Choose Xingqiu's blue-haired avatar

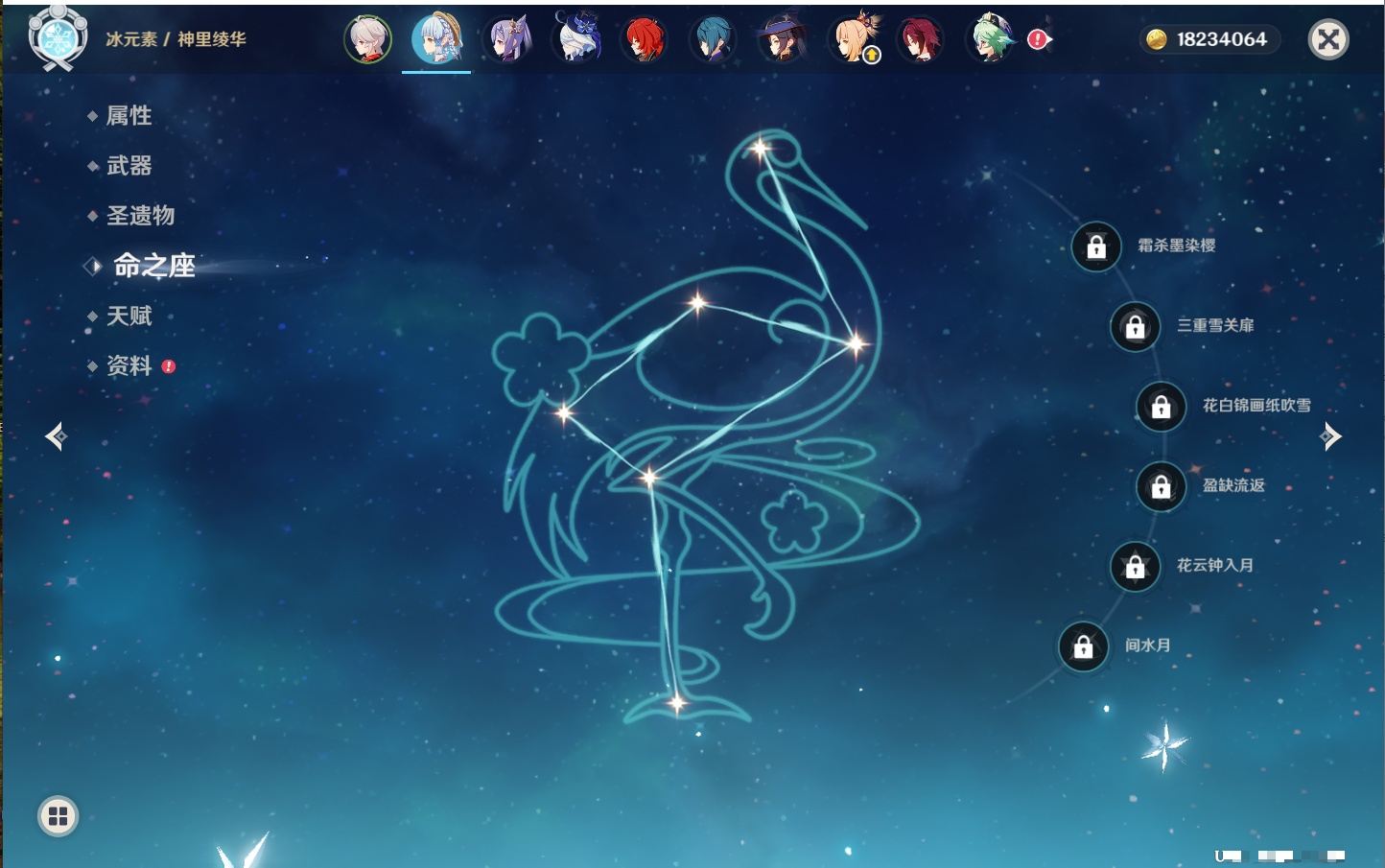(x=713, y=39)
